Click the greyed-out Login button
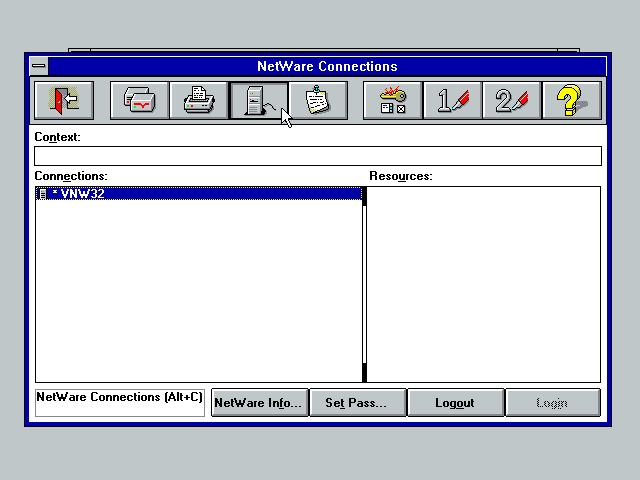 tap(553, 403)
